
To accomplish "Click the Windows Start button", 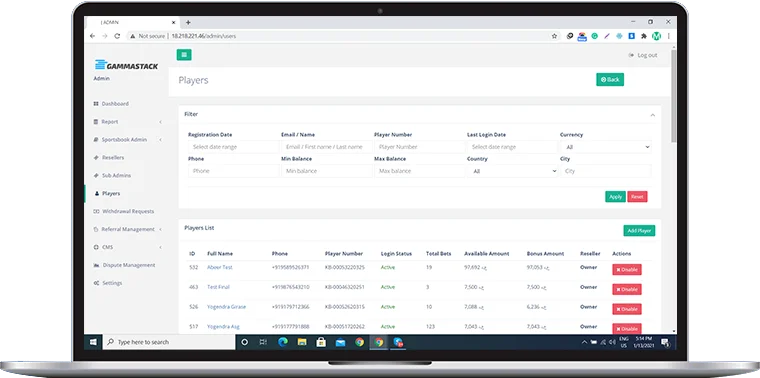I will (x=93, y=342).
